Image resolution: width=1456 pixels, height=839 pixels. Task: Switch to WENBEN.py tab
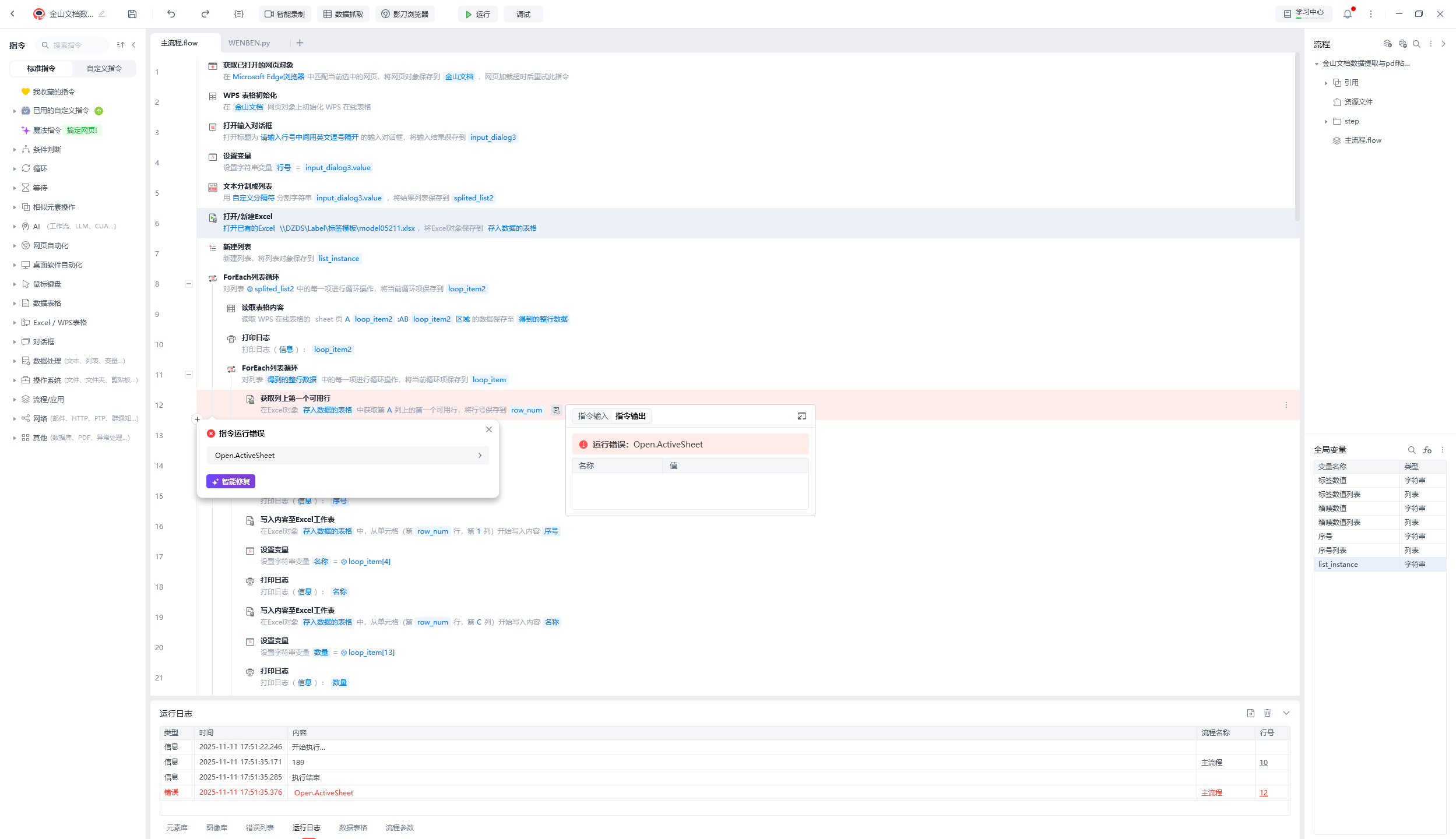click(249, 43)
